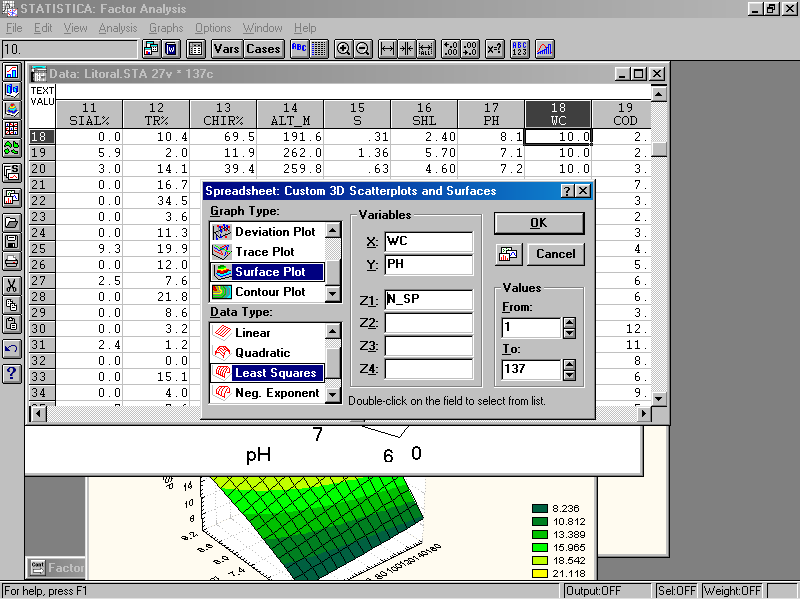Image resolution: width=800 pixels, height=600 pixels.
Task: Open the View menu
Action: click(75, 28)
